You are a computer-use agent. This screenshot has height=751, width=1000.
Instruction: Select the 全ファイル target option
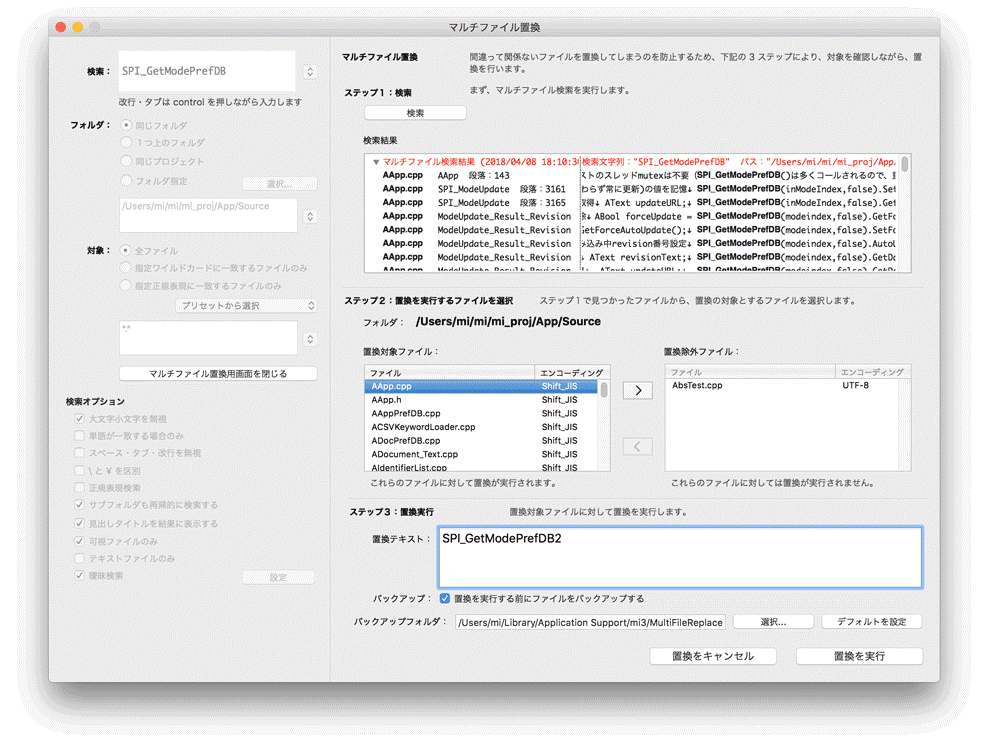[x=126, y=251]
